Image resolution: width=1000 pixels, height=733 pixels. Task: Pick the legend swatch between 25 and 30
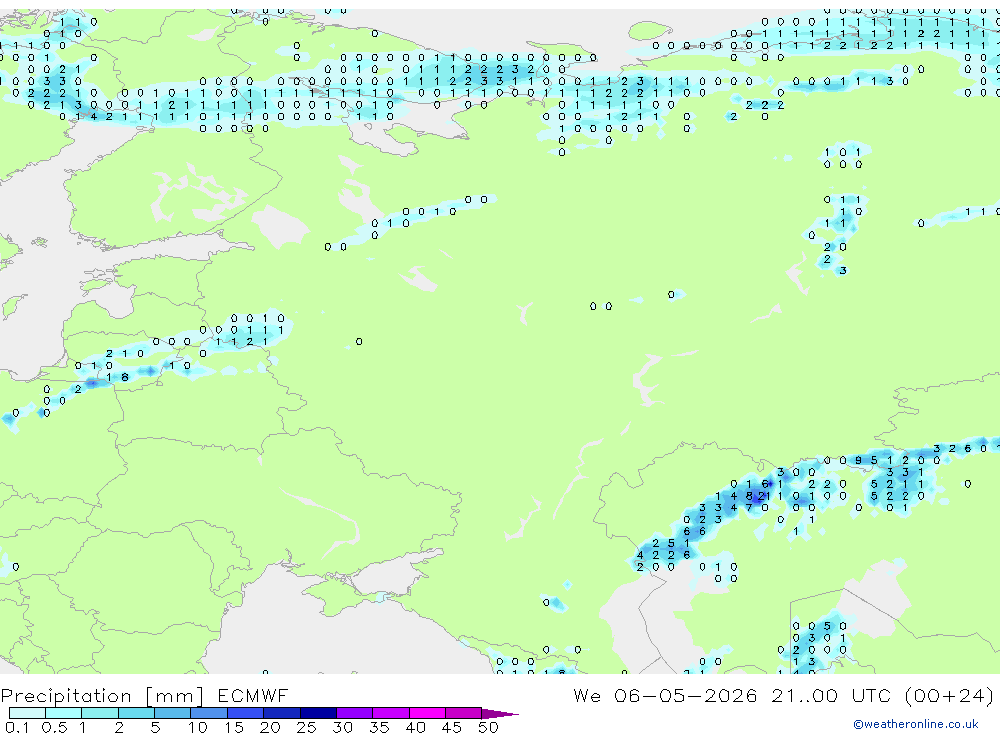pos(318,713)
